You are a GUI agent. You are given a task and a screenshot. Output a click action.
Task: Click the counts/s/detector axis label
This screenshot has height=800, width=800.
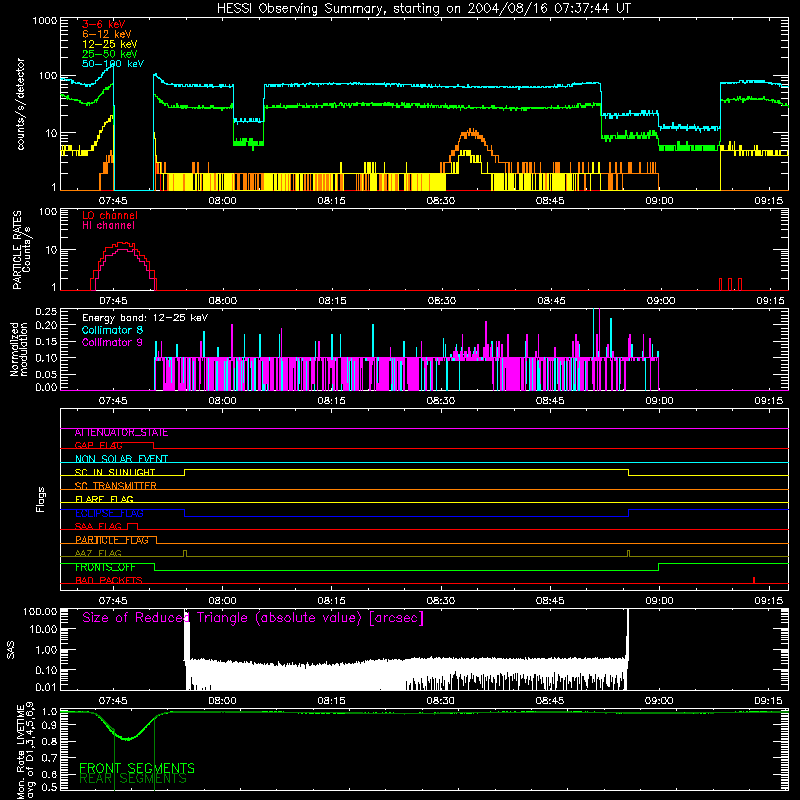click(x=20, y=104)
